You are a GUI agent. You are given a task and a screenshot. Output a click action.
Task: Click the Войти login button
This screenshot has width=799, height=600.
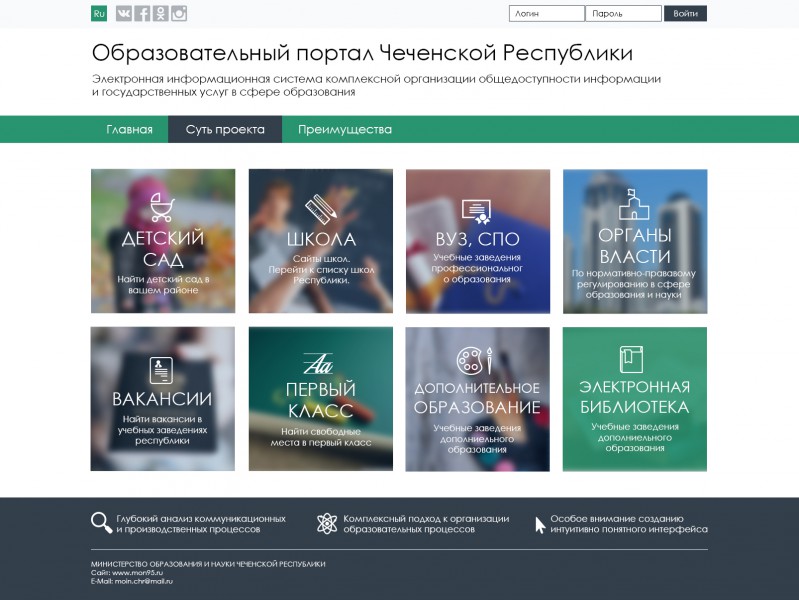pyautogui.click(x=685, y=14)
